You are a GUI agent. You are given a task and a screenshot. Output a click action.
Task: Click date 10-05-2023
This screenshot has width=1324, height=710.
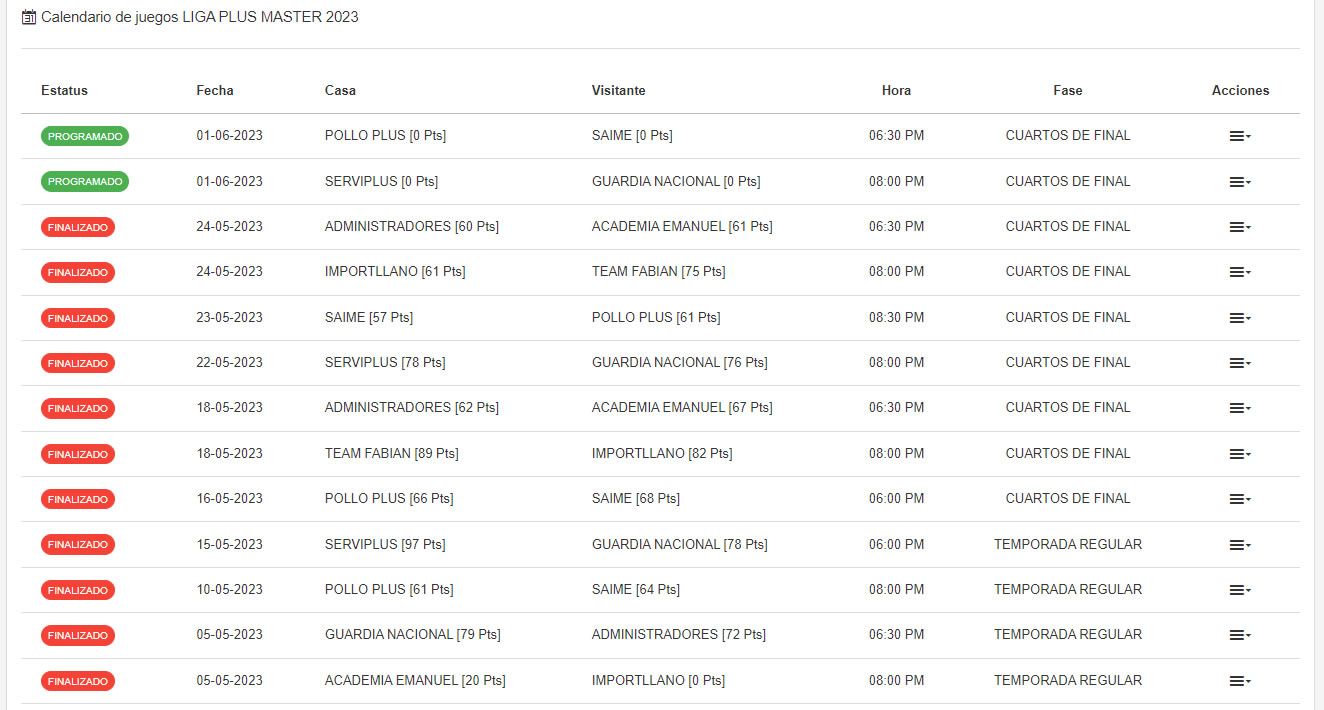click(x=229, y=590)
